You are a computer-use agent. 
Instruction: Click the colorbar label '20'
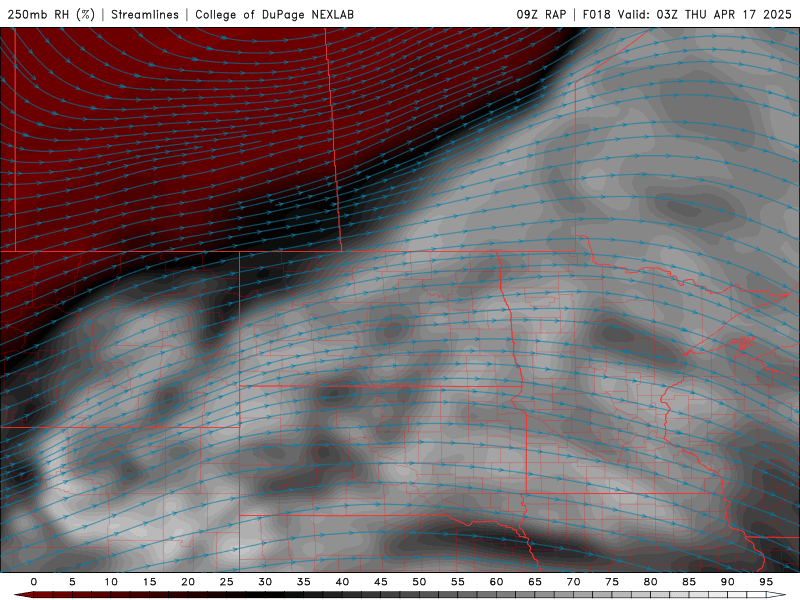pyautogui.click(x=188, y=582)
